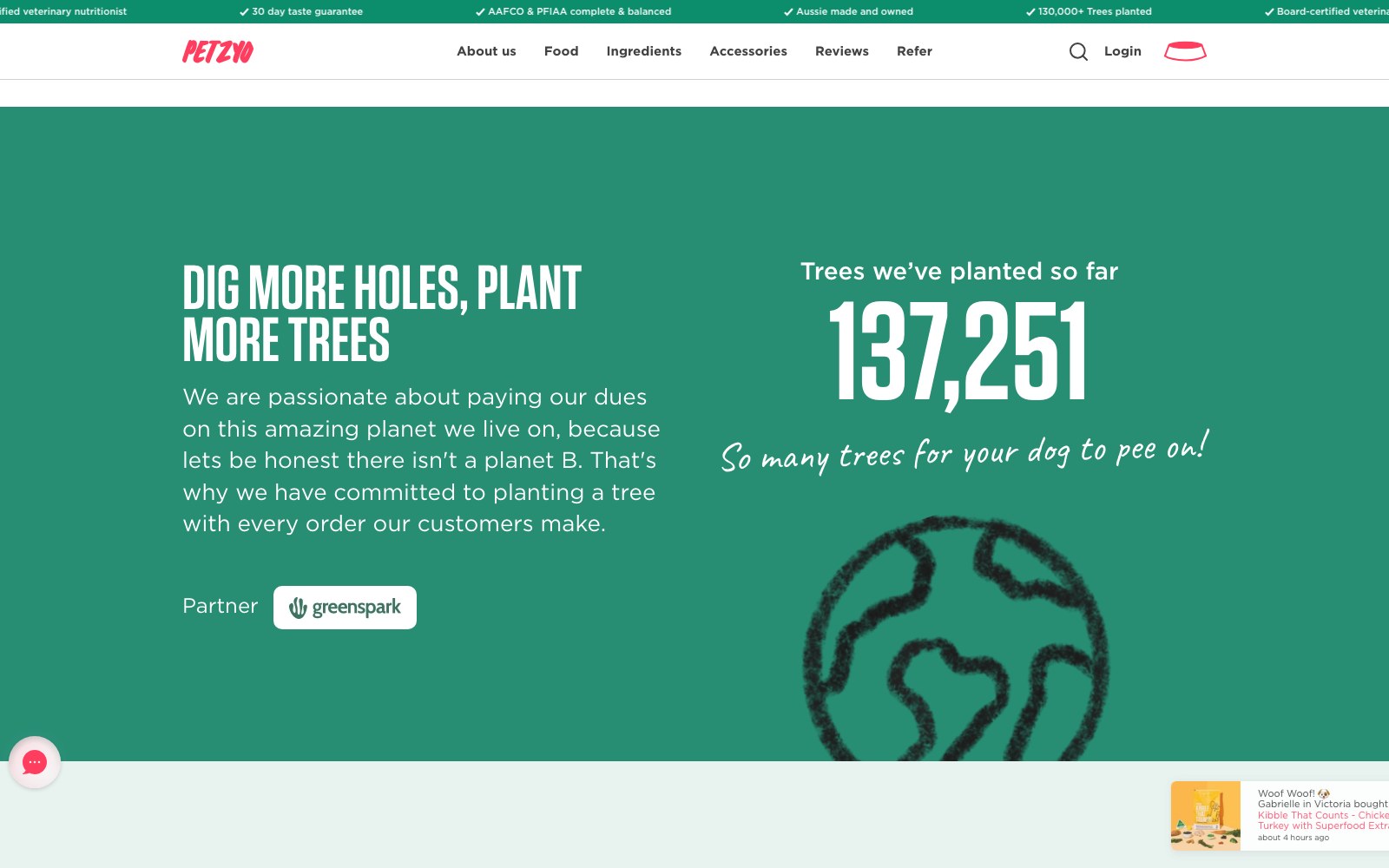
Task: Click the about 4 hours ago timestamp
Action: [1294, 838]
